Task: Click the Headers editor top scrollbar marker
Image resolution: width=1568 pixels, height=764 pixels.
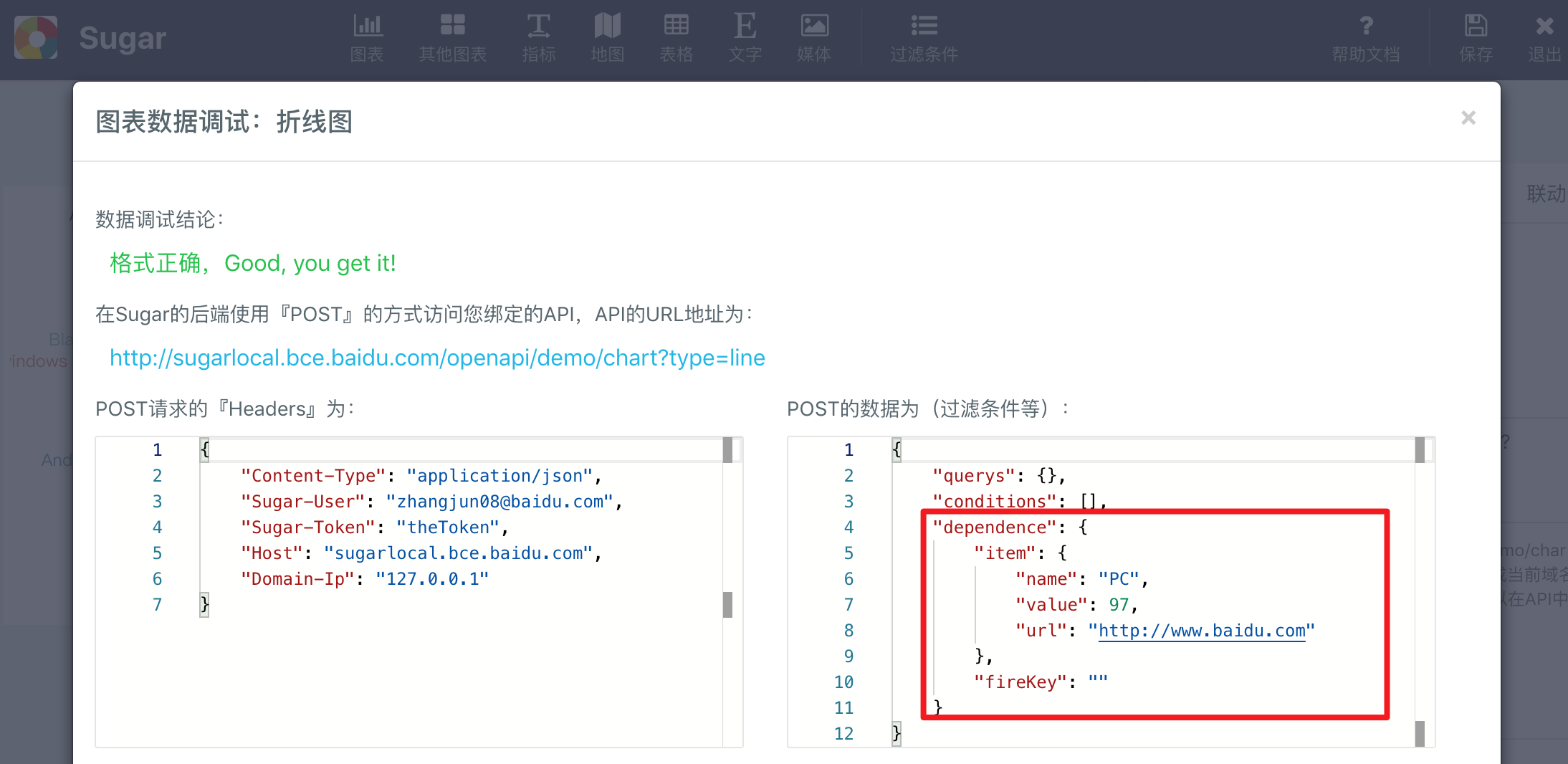Action: (x=727, y=450)
